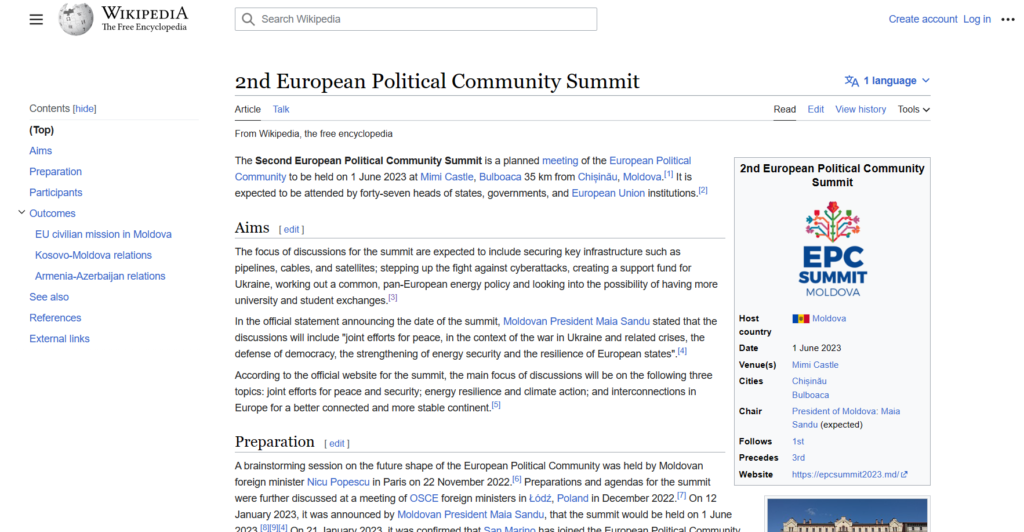Open the three-dot personal tools menu
Screen dimensions: 1024x532
click(1008, 19)
